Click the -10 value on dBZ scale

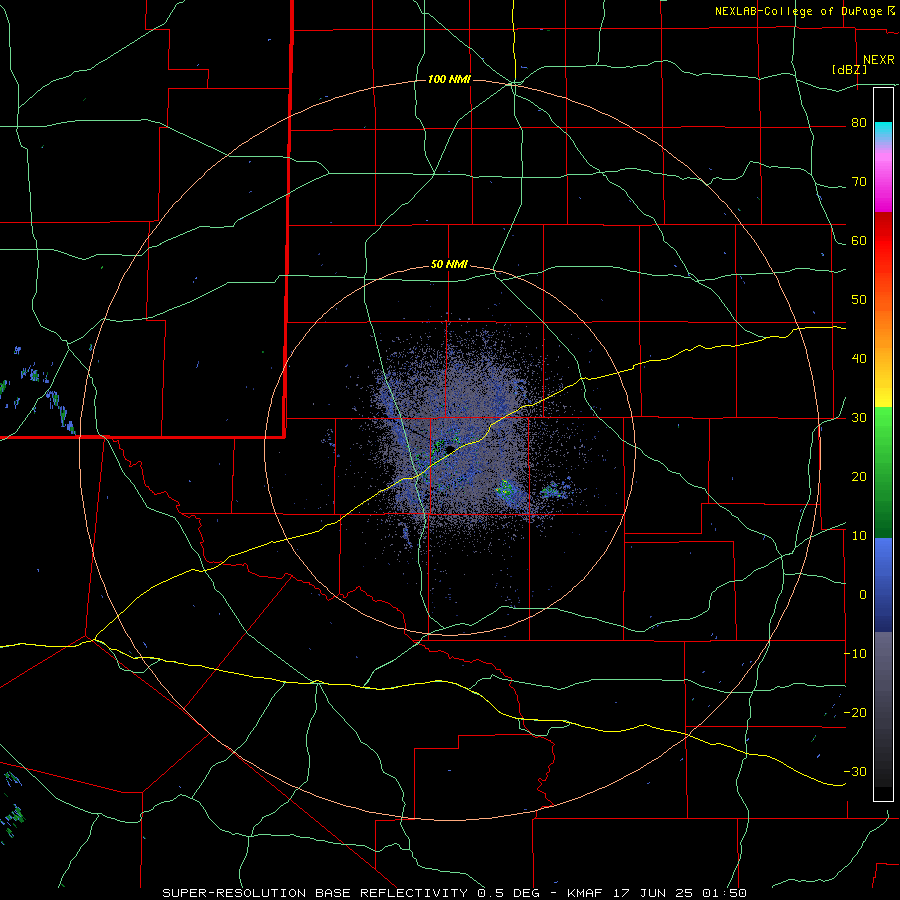click(855, 654)
